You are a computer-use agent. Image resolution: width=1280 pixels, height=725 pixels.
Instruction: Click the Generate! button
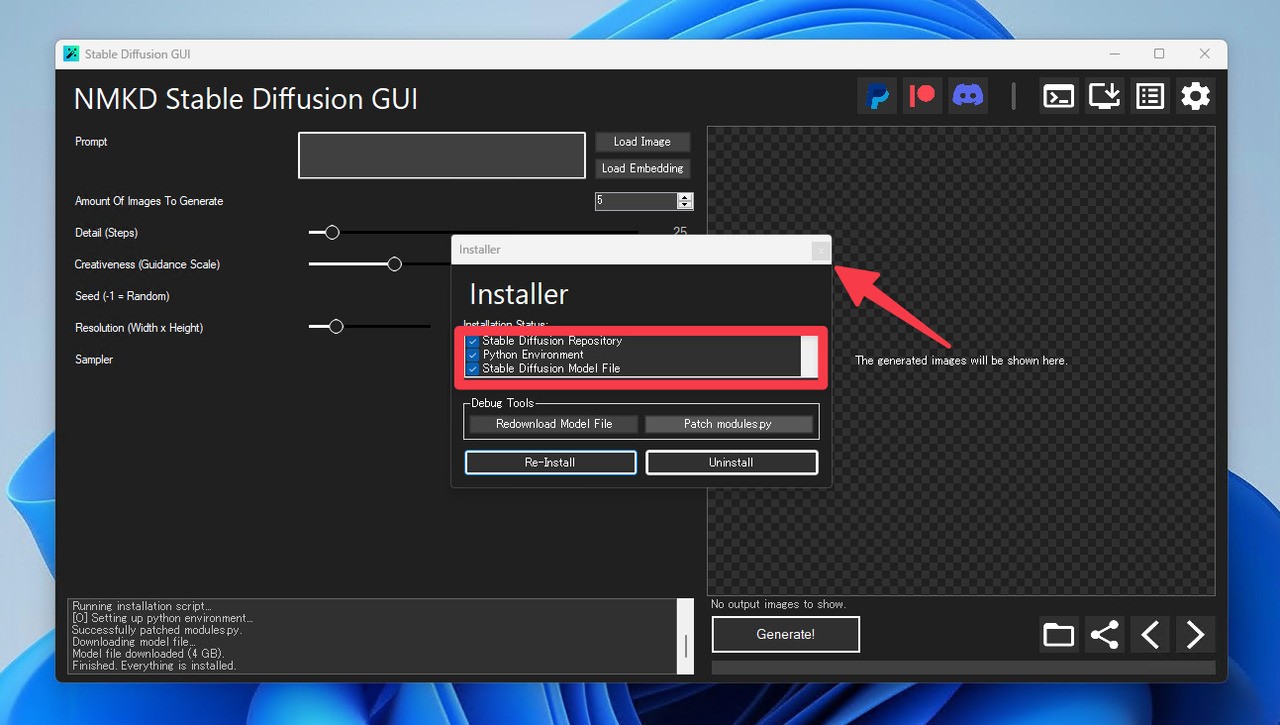(x=785, y=634)
